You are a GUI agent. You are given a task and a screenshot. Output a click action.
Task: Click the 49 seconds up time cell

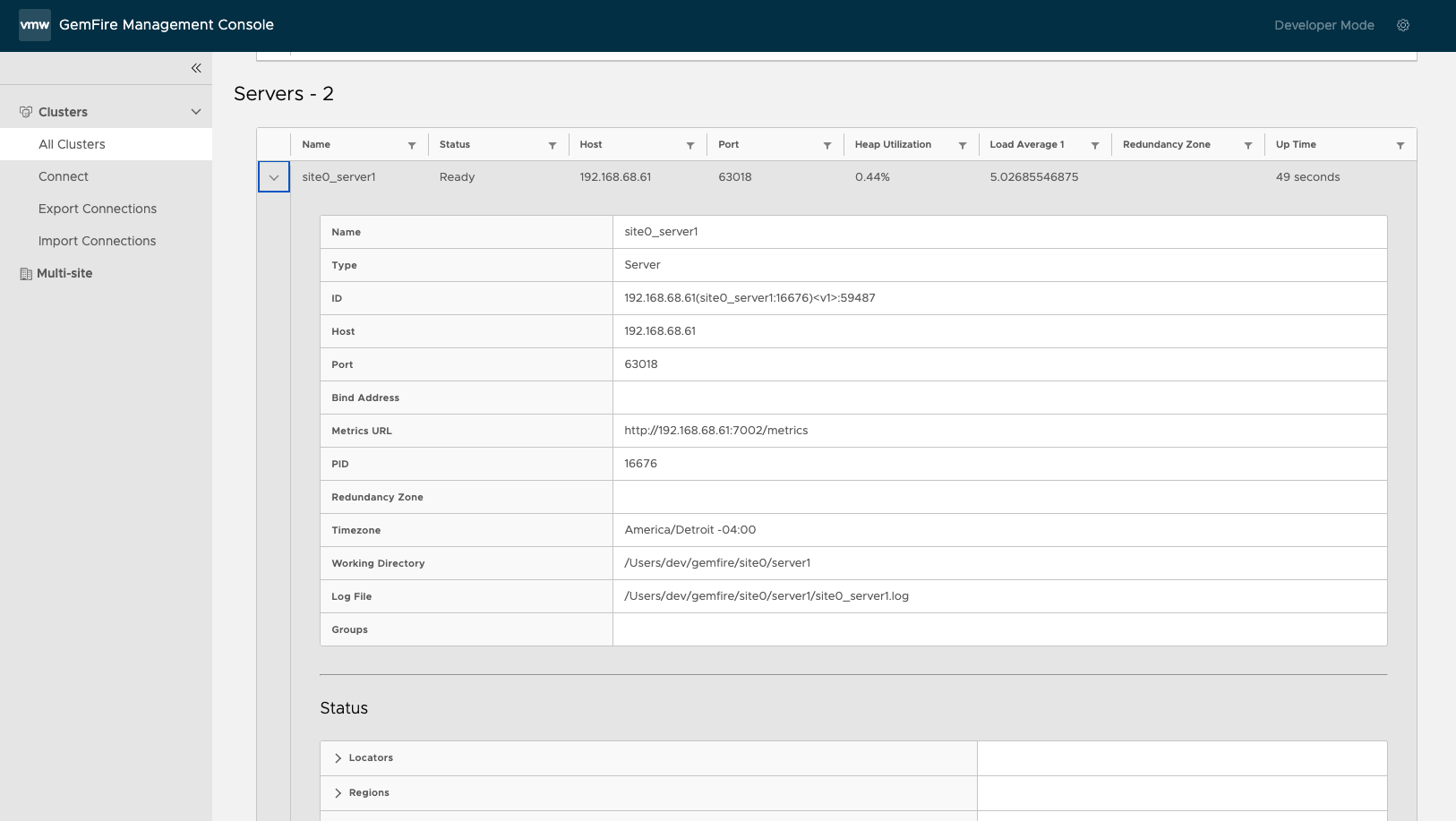point(1308,177)
